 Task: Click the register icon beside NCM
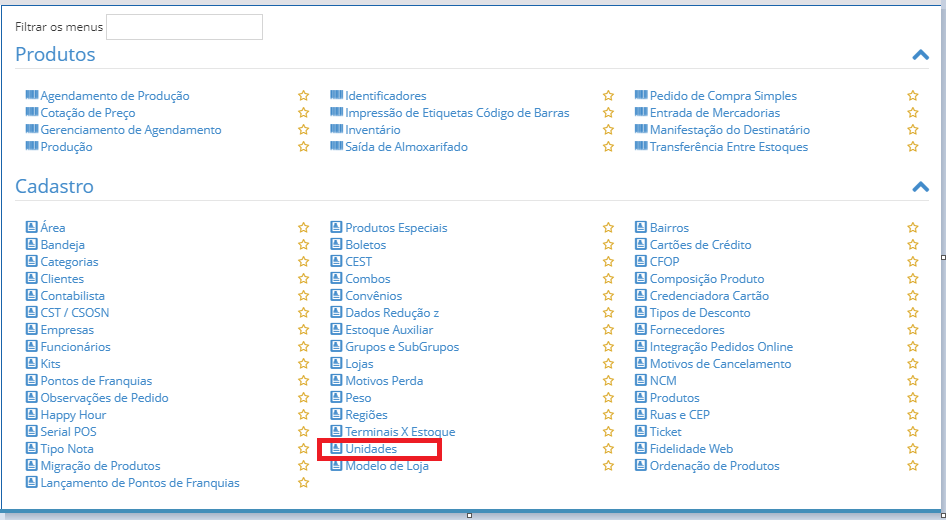point(641,380)
